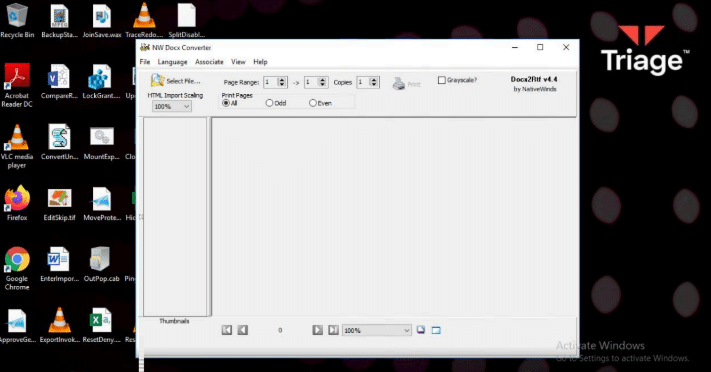Screen dimensions: 711x372
Task: Select the LockGrant... desktop file
Action: (102, 82)
